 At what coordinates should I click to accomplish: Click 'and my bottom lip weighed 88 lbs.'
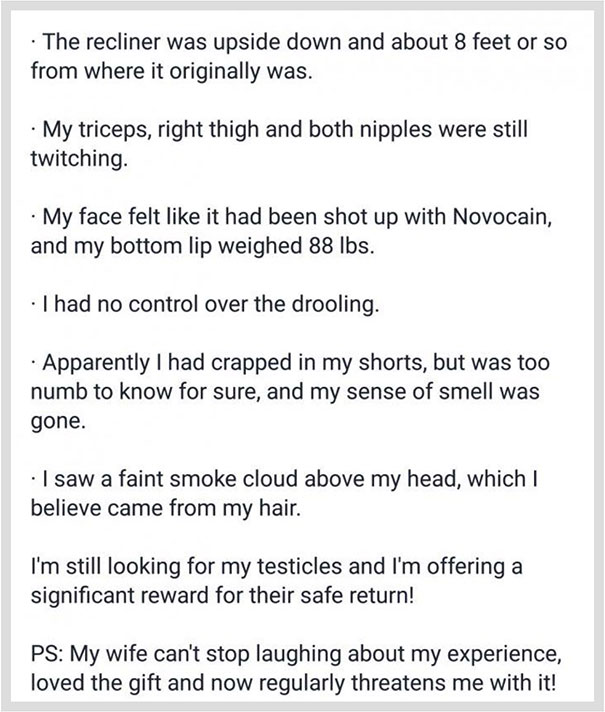tap(203, 246)
